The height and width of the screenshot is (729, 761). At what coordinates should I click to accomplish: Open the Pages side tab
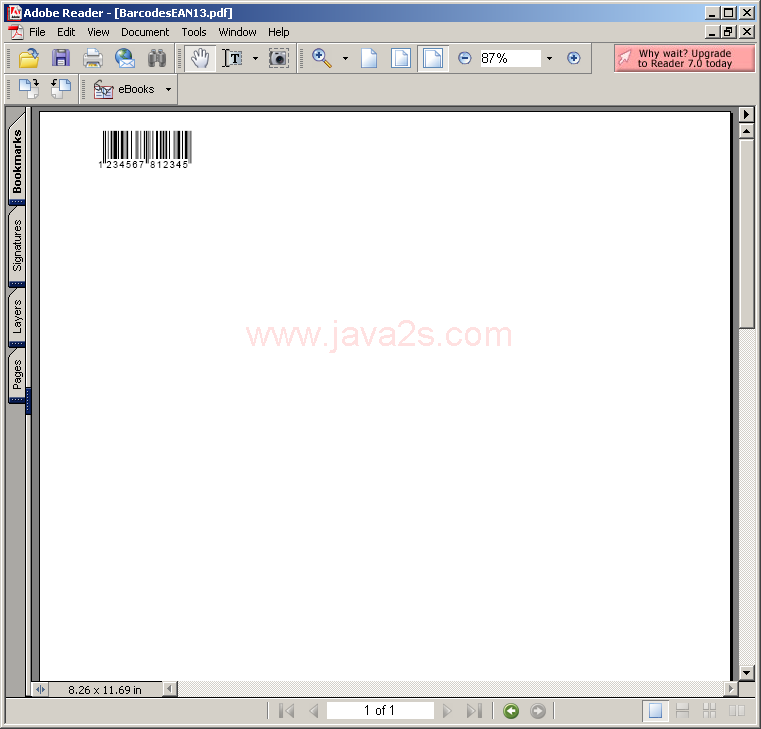(17, 375)
